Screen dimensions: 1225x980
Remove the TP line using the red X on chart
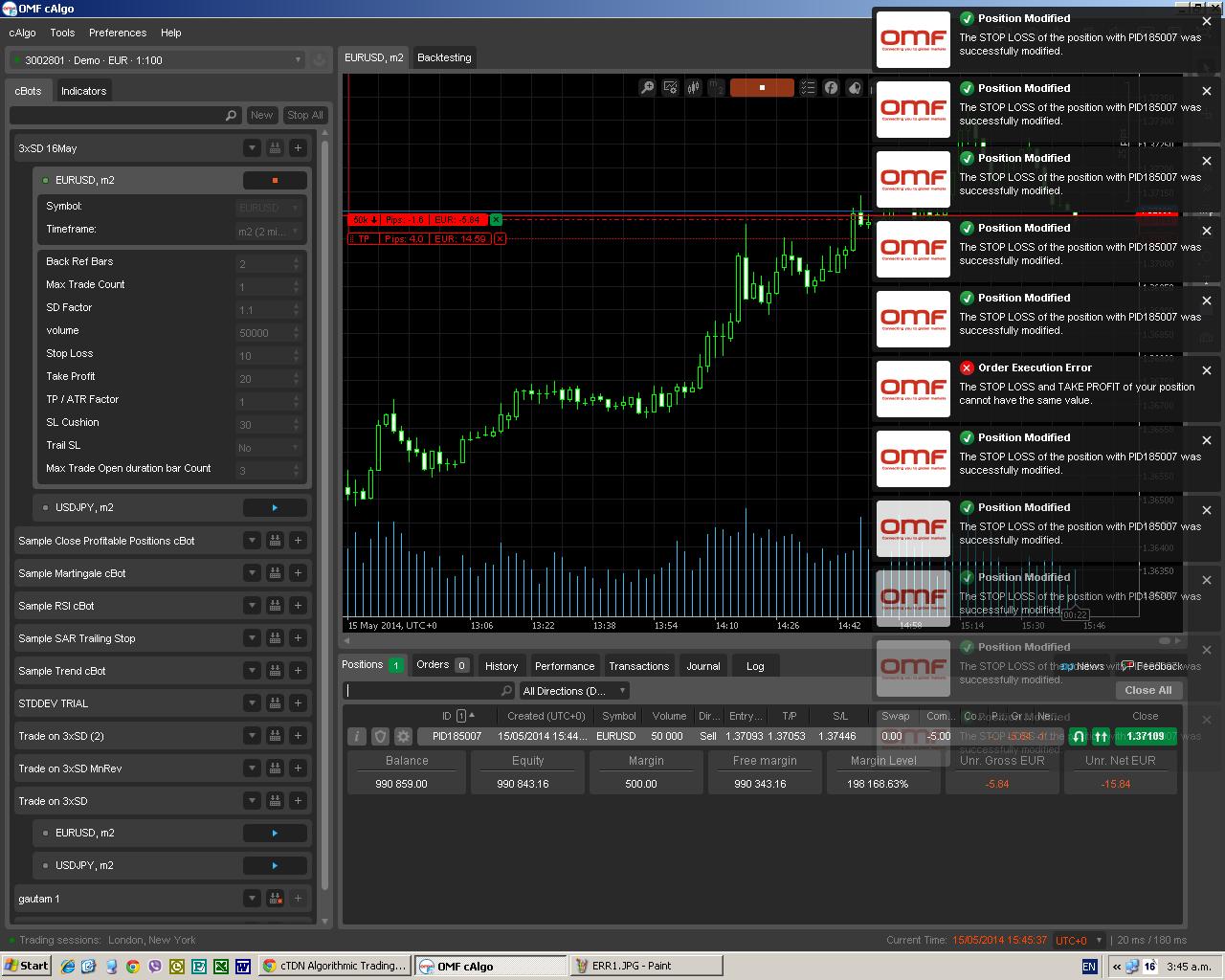click(x=500, y=238)
